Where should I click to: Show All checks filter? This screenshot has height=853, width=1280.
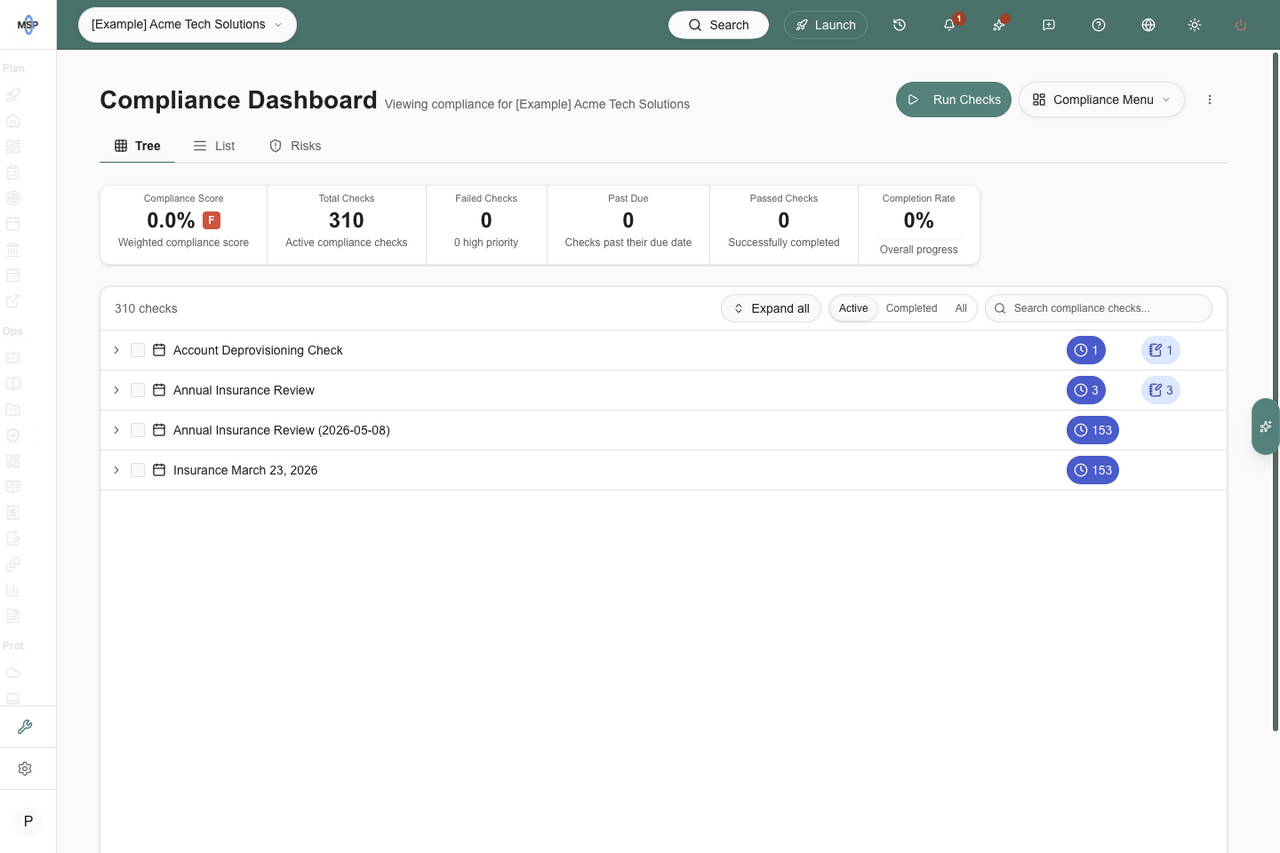click(x=961, y=308)
